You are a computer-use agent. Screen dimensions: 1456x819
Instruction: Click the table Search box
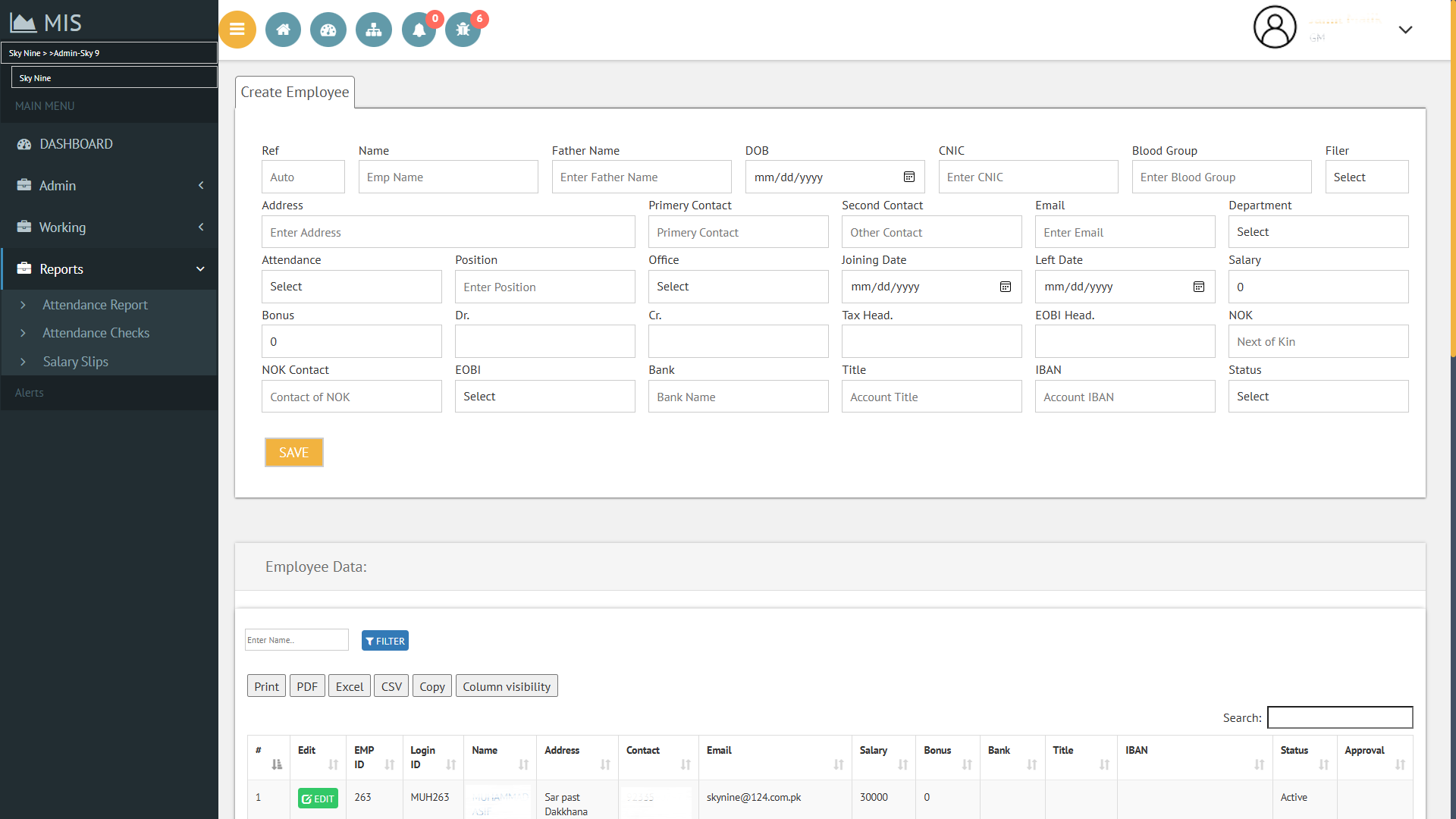1340,717
